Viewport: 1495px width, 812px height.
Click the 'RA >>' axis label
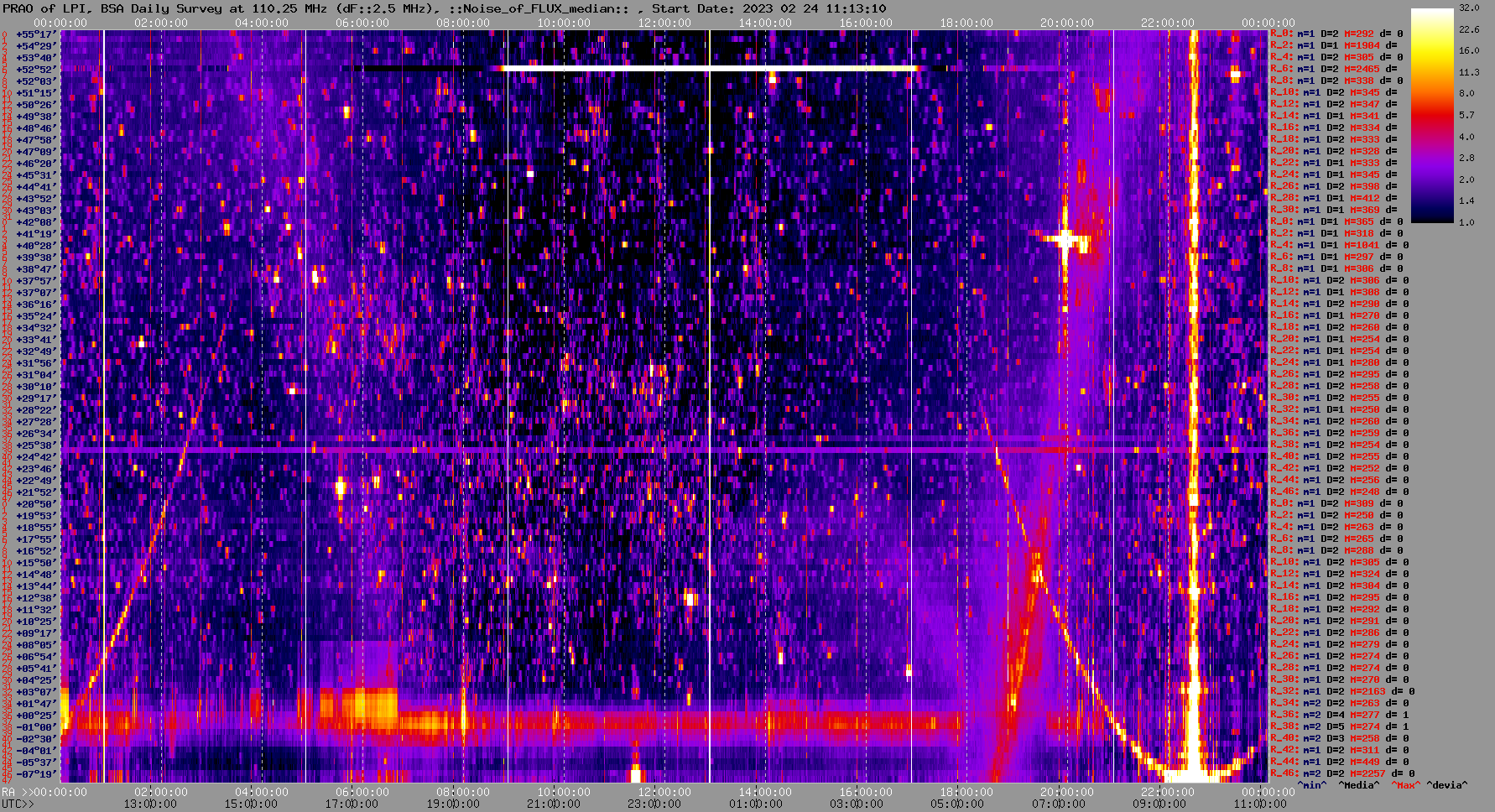click(17, 792)
